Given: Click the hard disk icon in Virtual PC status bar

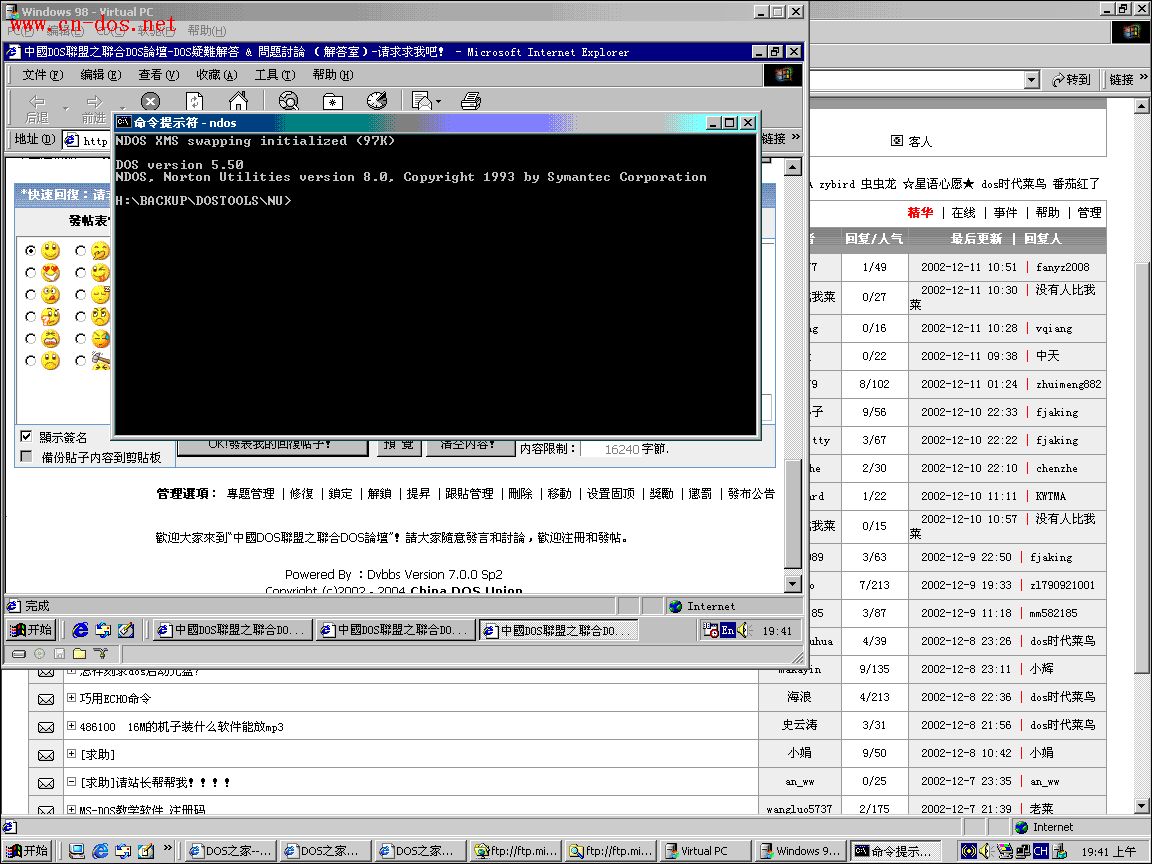Looking at the screenshot, I should 19,653.
